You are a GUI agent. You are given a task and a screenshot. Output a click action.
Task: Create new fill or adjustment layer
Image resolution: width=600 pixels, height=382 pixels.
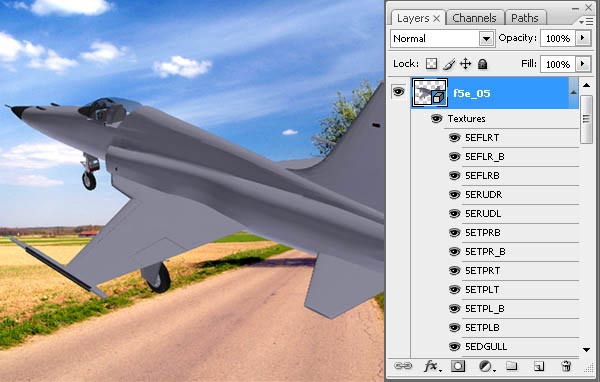(x=486, y=366)
